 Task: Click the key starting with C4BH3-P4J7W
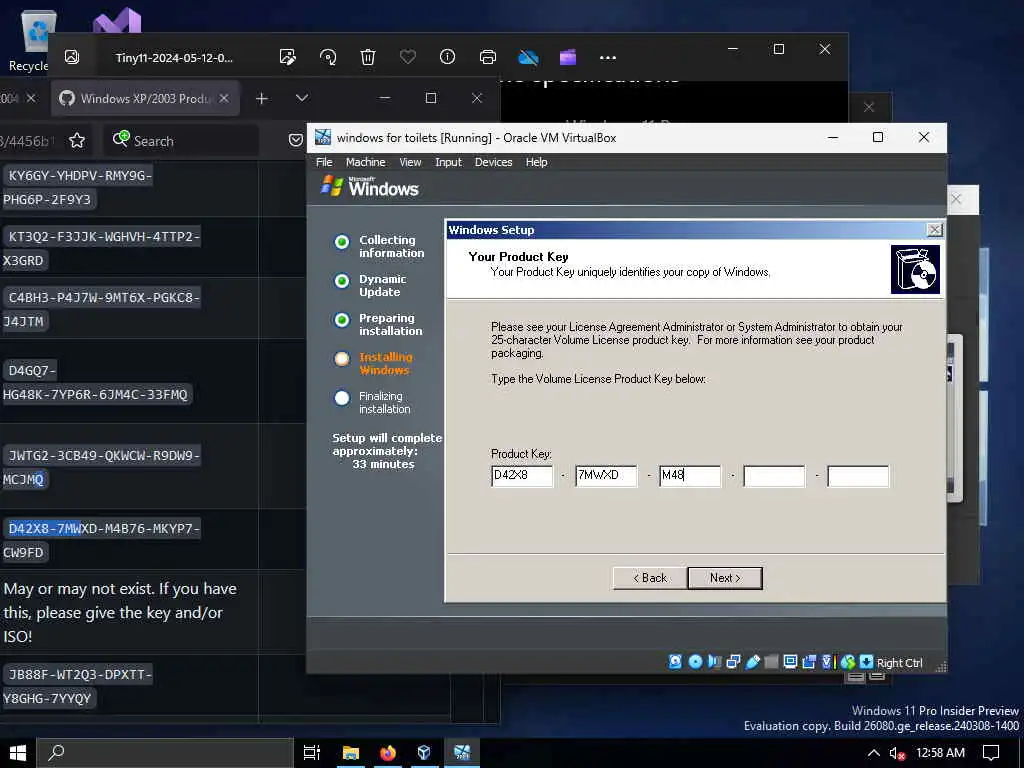102,309
